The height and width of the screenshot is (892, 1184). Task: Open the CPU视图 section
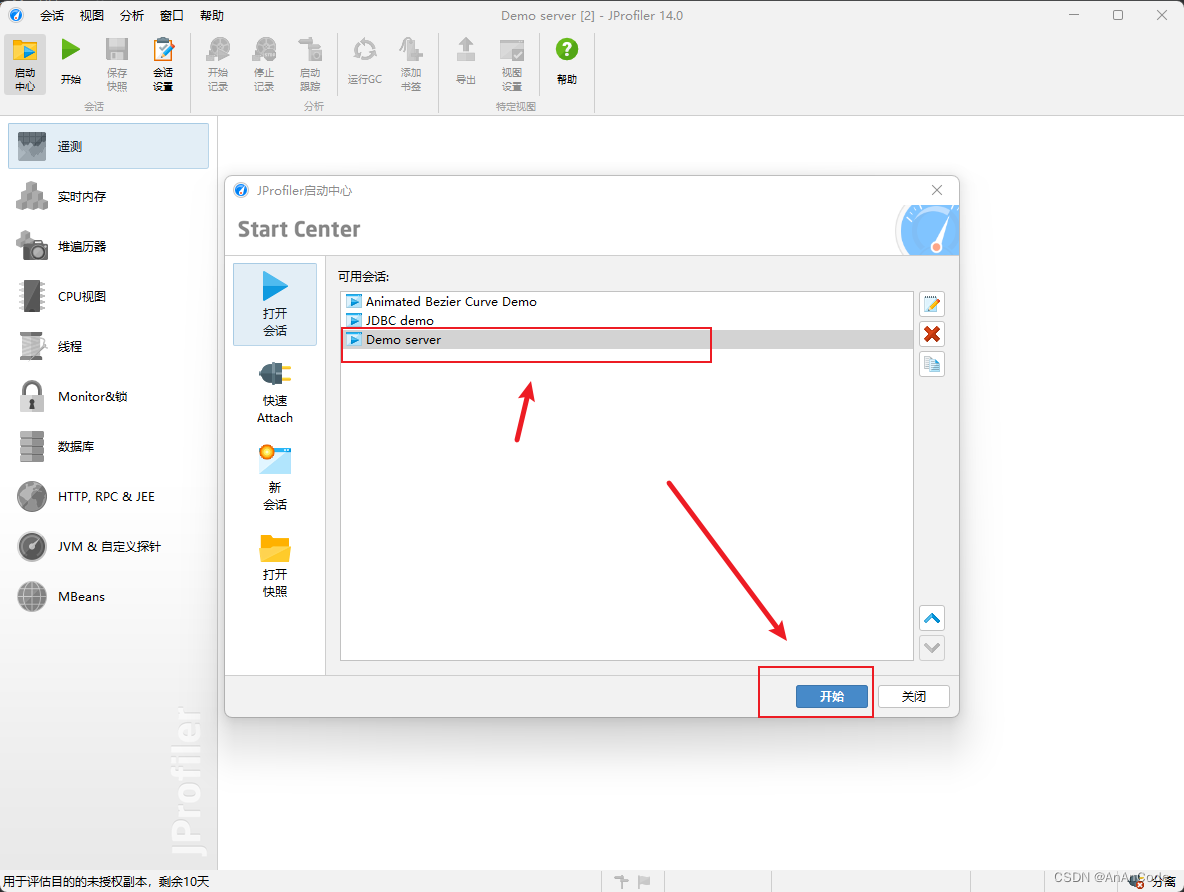109,296
